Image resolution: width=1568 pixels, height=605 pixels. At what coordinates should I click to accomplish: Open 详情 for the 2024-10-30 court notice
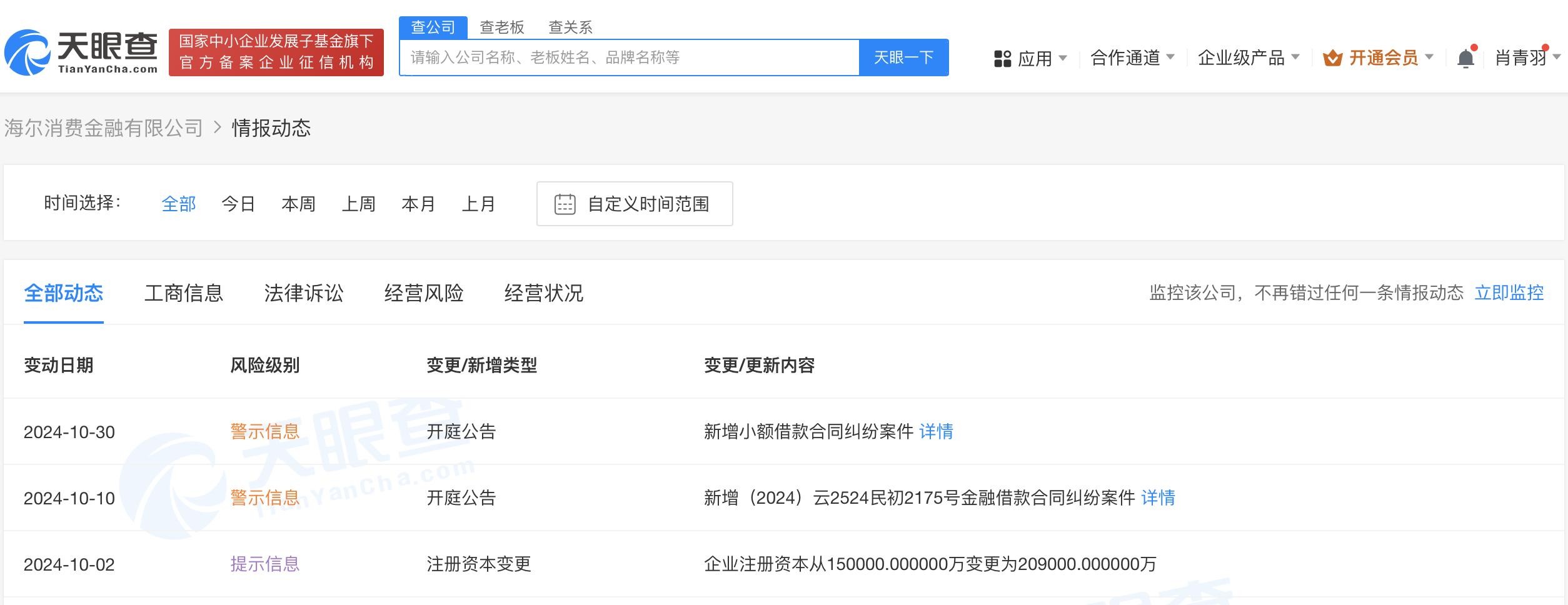pyautogui.click(x=936, y=432)
